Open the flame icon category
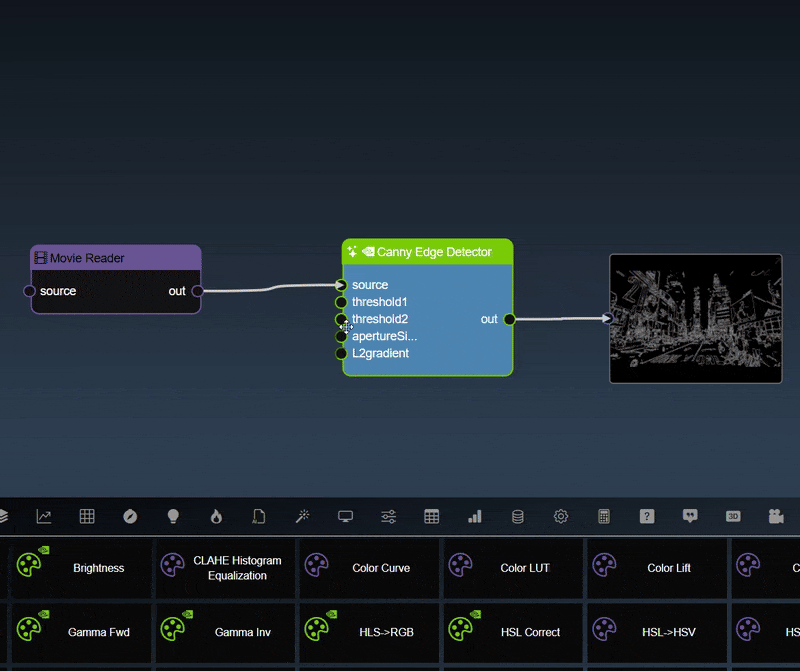 coord(216,516)
